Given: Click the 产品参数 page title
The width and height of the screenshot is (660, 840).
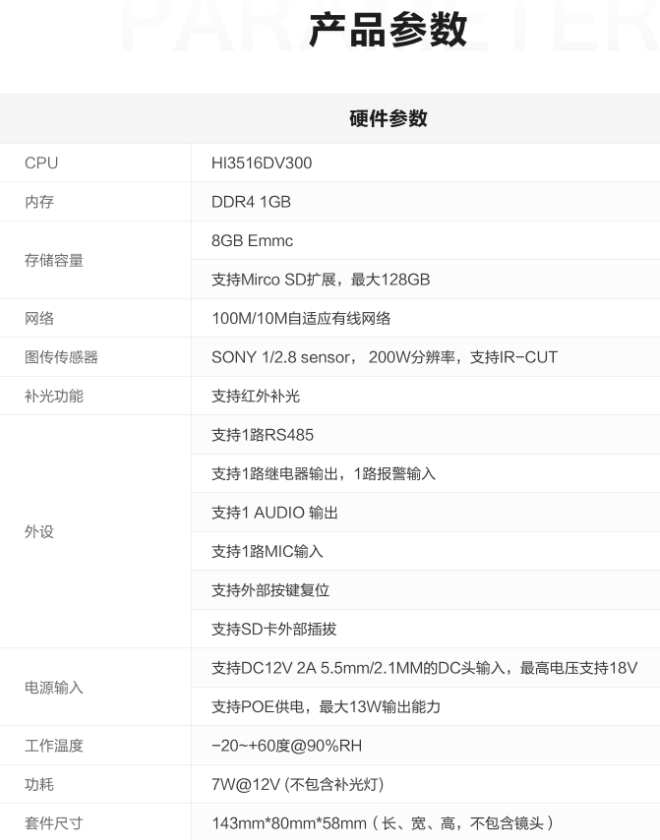Looking at the screenshot, I should (x=388, y=30).
